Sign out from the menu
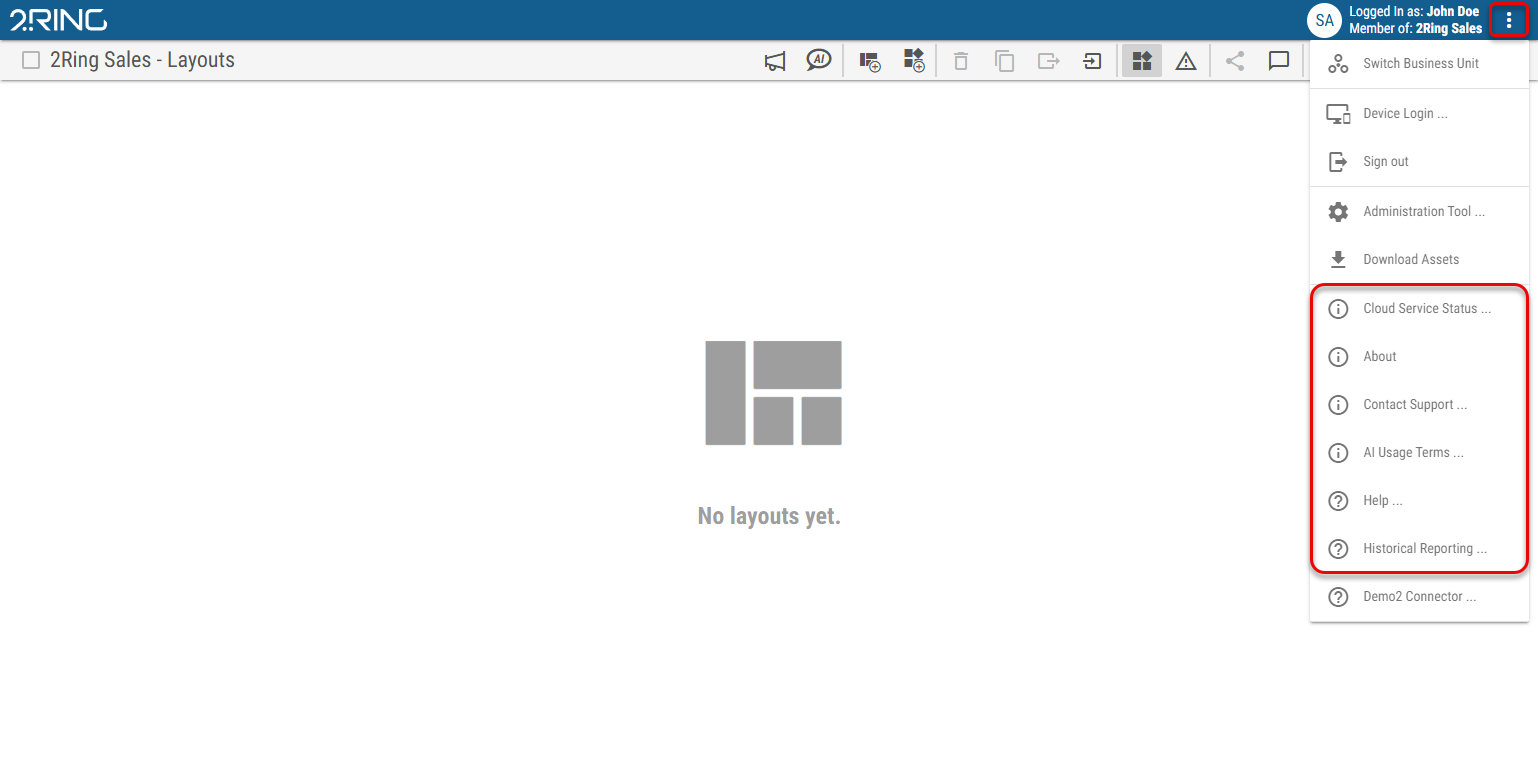This screenshot has height=773, width=1538. [1386, 161]
